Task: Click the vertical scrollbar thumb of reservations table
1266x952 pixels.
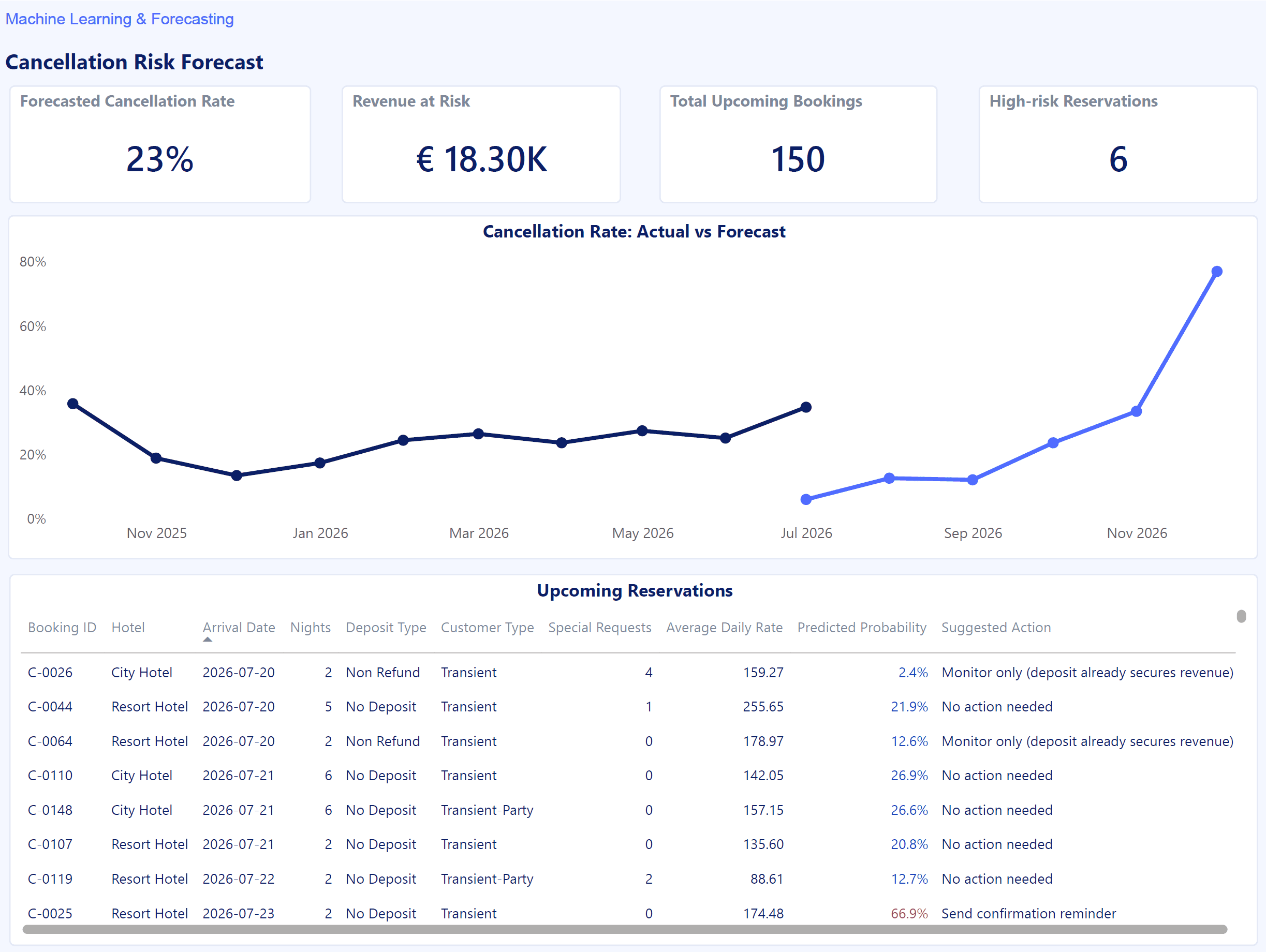Action: coord(1241,616)
